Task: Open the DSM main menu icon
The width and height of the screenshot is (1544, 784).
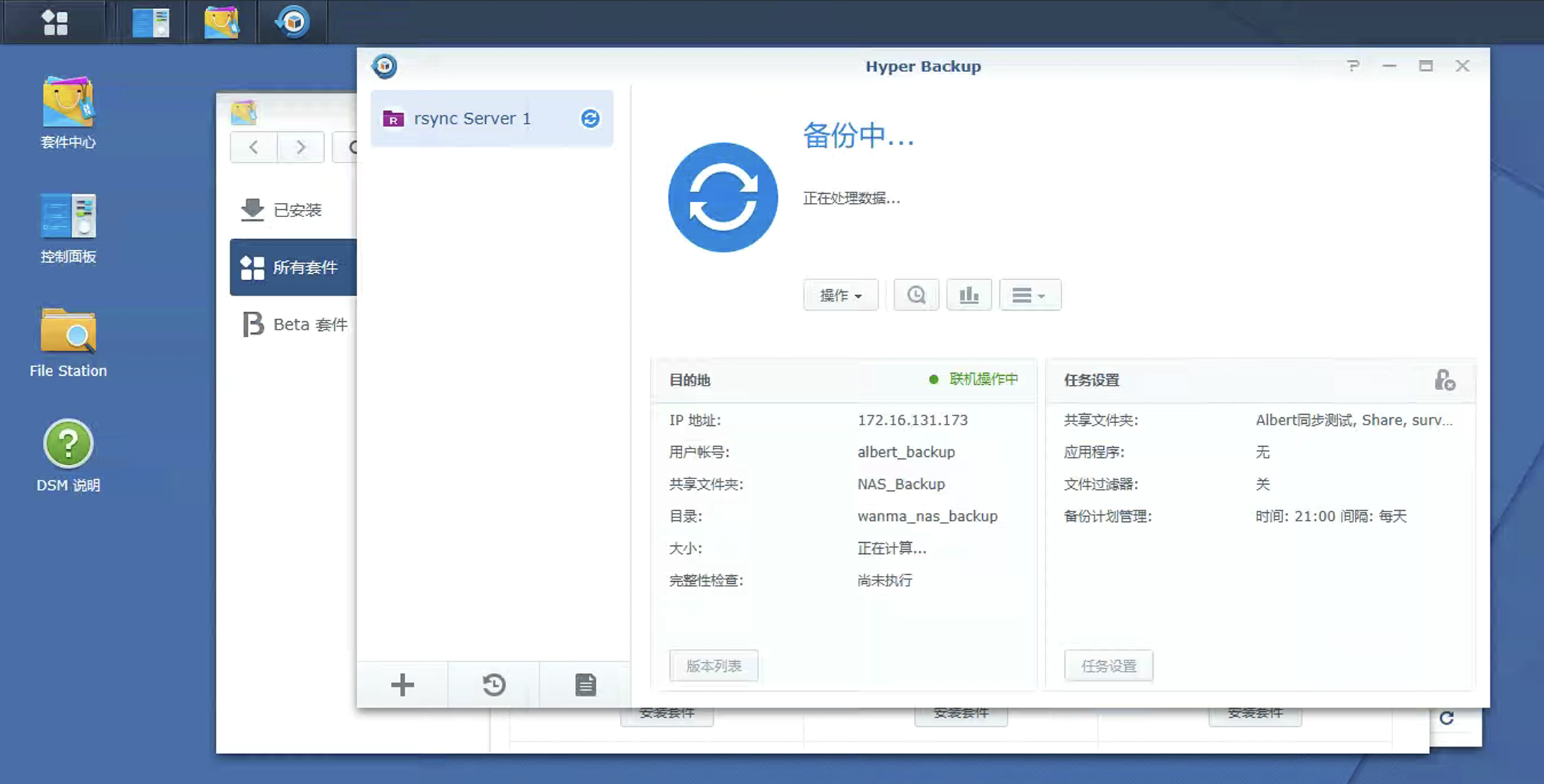Action: [x=55, y=22]
